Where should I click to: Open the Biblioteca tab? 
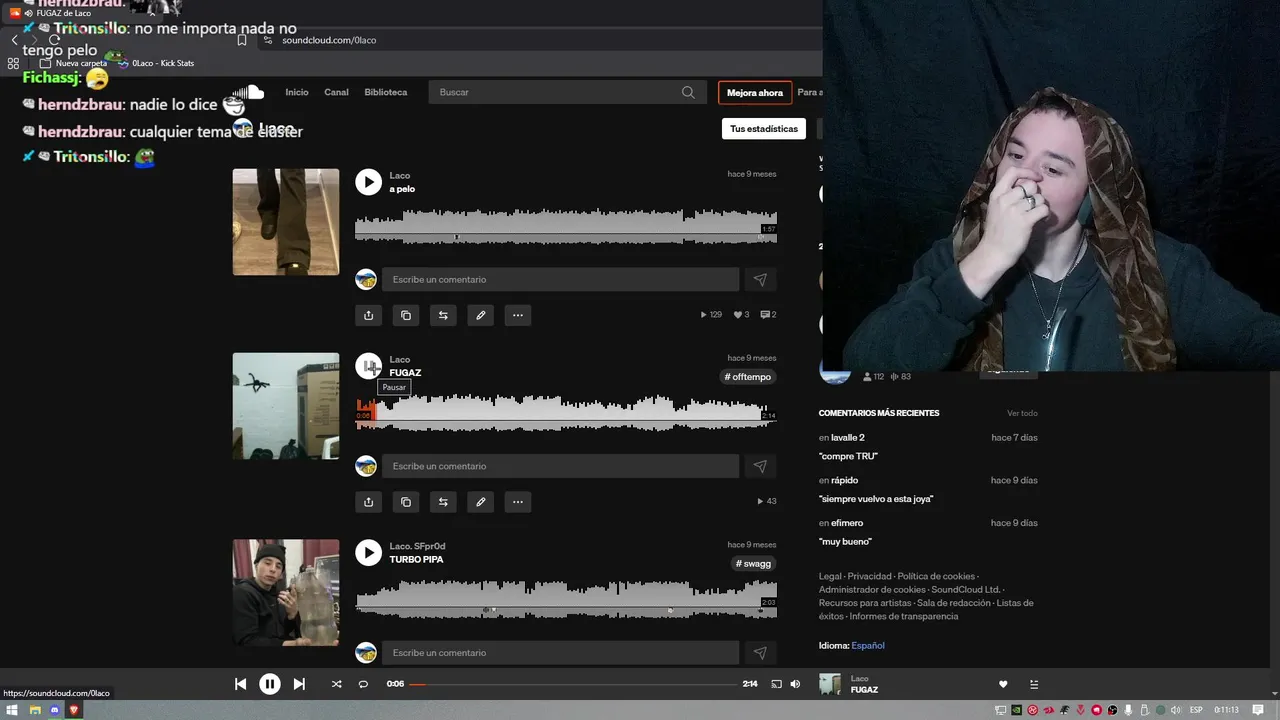point(386,92)
